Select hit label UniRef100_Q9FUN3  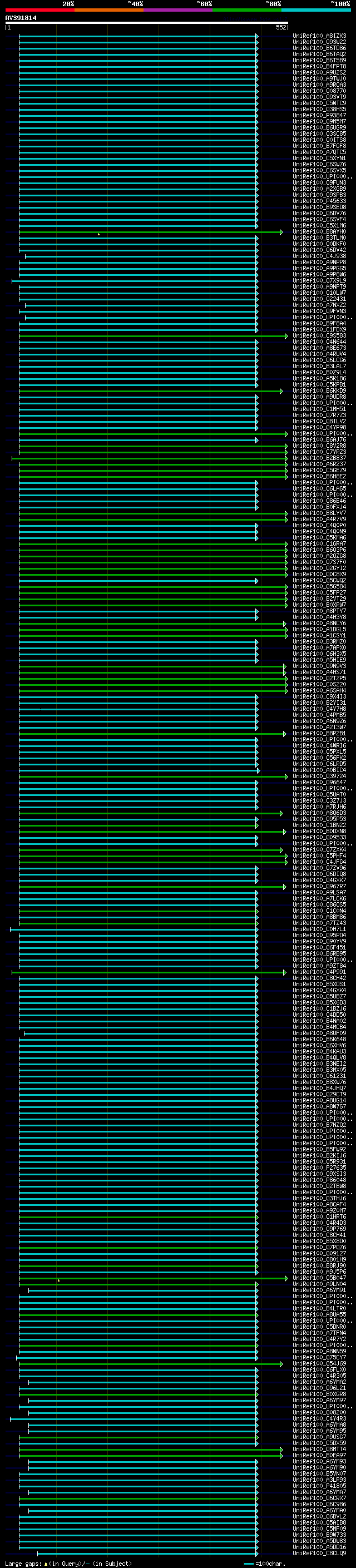coord(319,182)
